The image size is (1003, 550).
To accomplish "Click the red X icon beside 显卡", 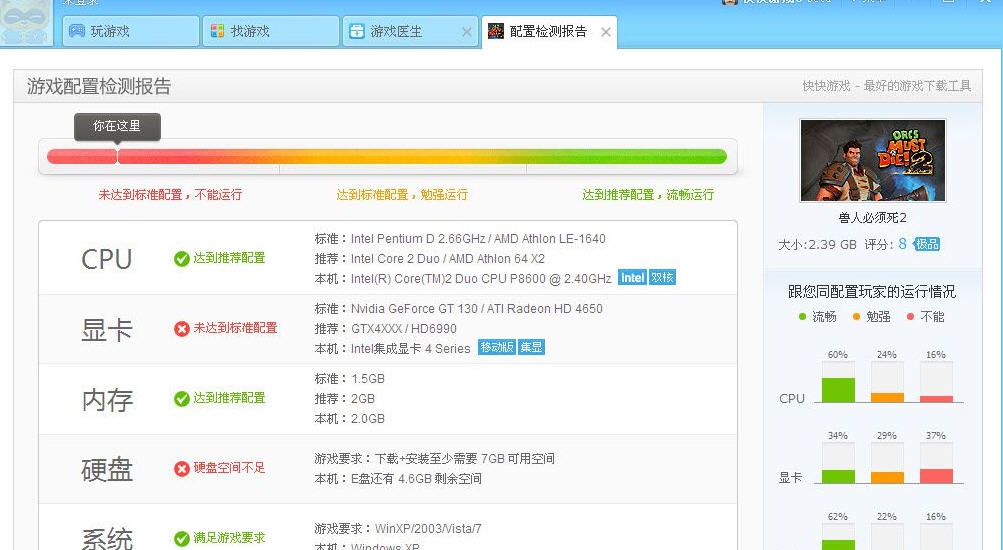I will click(x=182, y=328).
